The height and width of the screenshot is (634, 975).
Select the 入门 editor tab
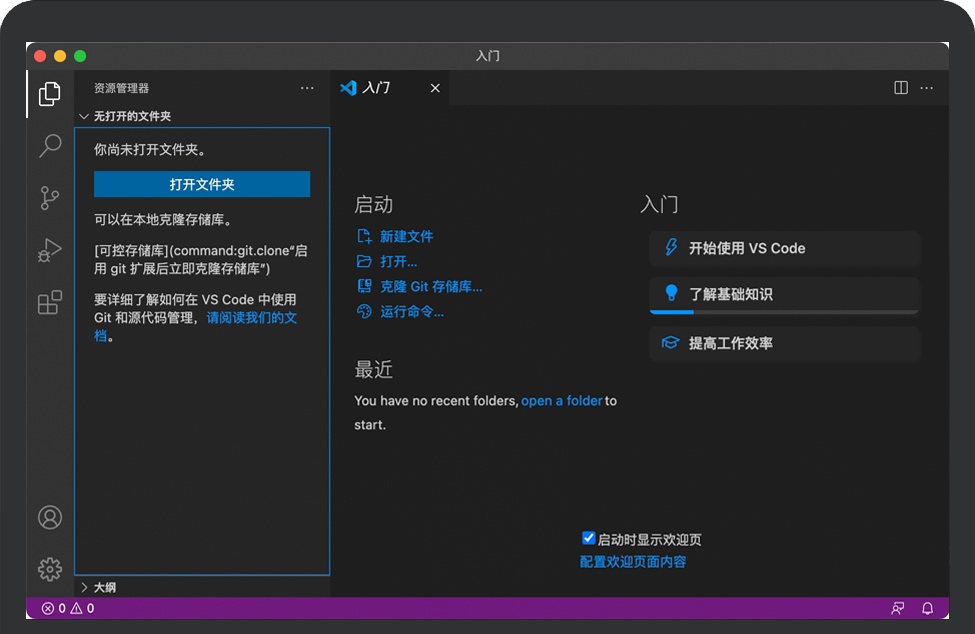[x=376, y=88]
